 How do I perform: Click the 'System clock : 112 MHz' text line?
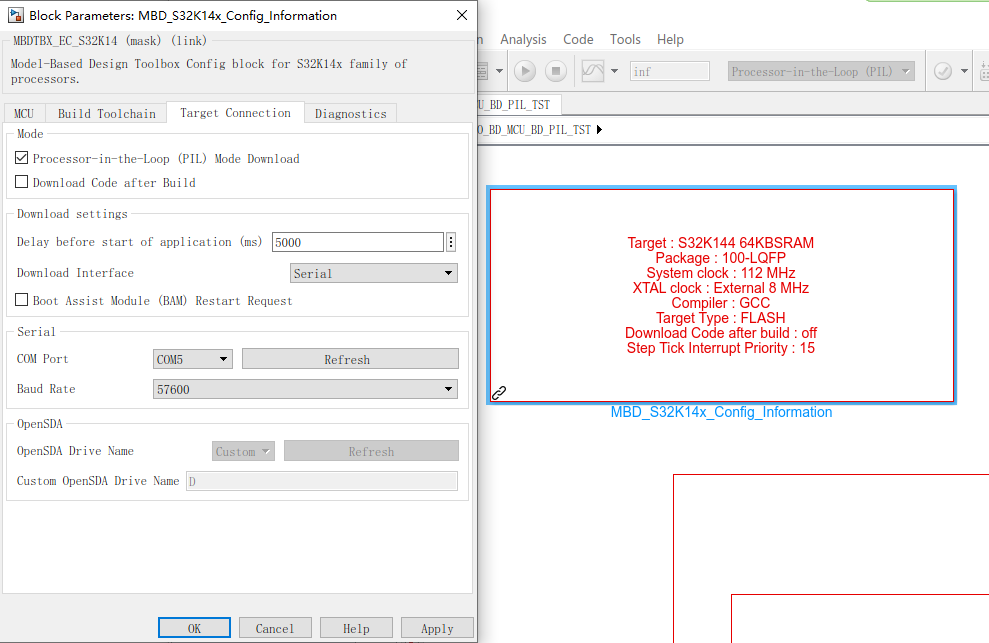coord(721,273)
